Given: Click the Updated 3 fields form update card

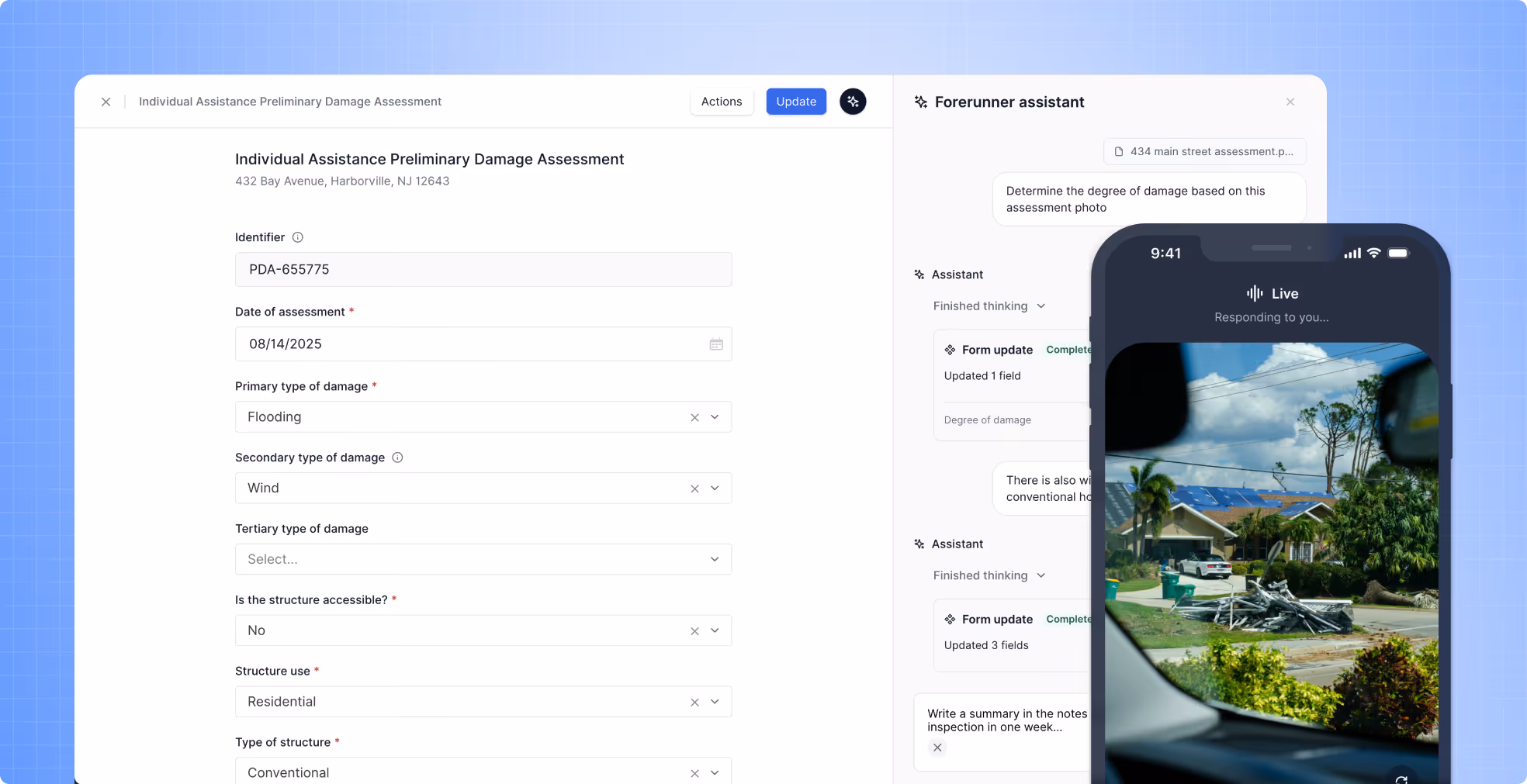Looking at the screenshot, I should coord(1013,635).
